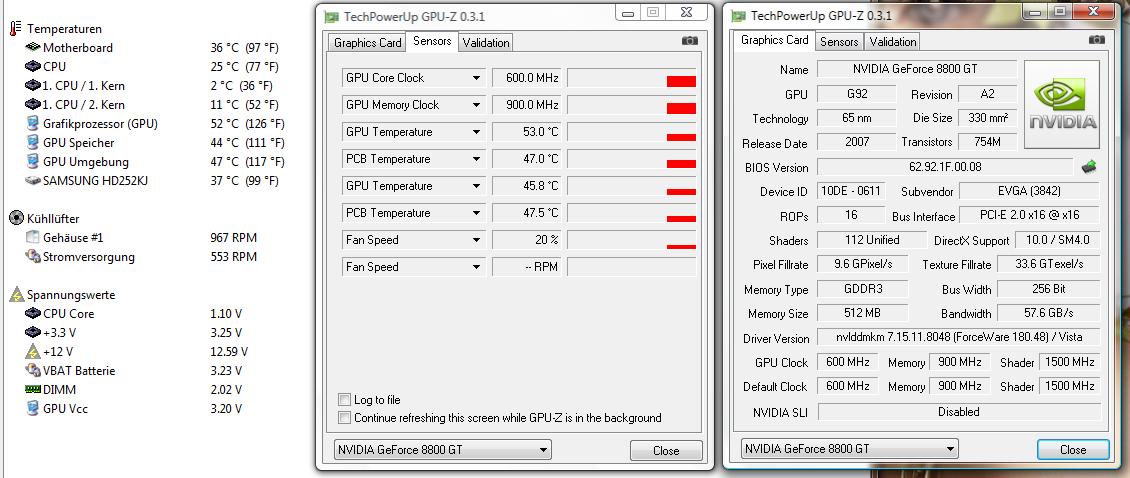
Task: Open the PCB Temperature 47.0 °C dropdown
Action: point(476,159)
